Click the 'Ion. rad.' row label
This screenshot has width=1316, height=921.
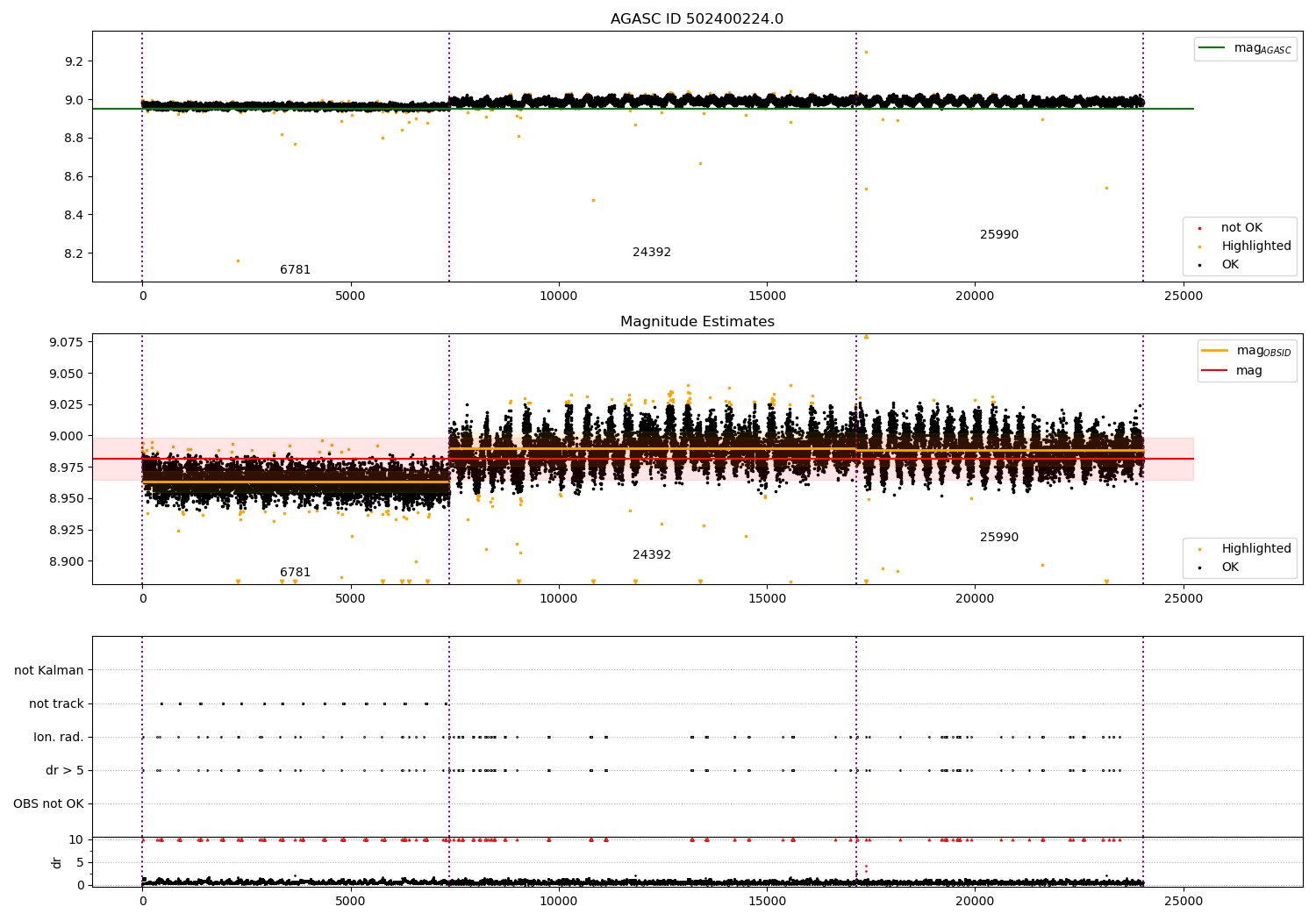tap(59, 738)
